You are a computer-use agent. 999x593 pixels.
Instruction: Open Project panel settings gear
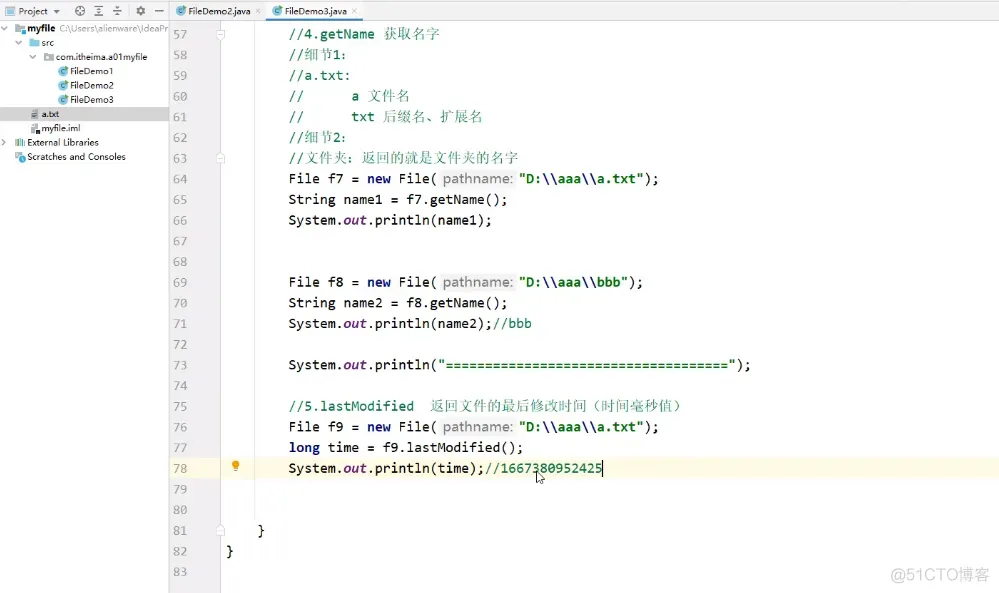(x=141, y=11)
